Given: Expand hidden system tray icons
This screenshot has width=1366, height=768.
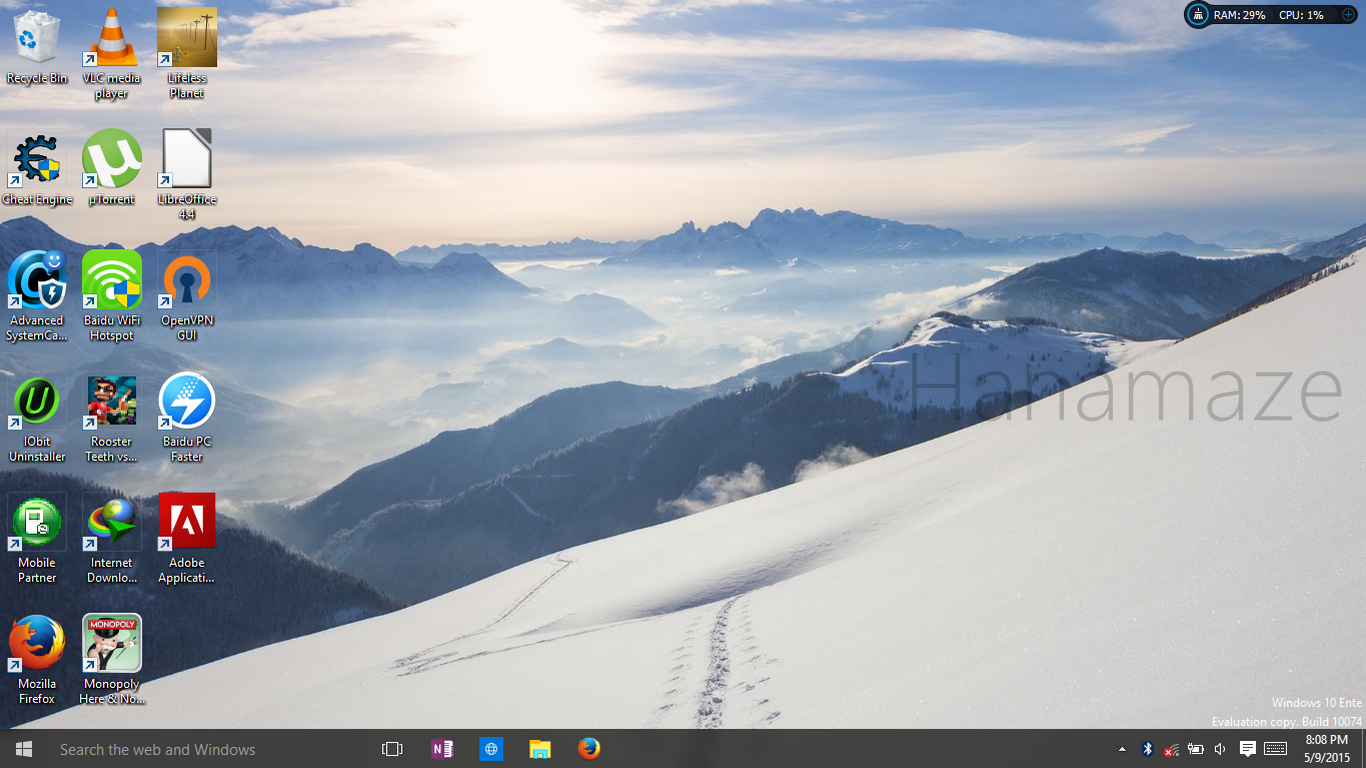Looking at the screenshot, I should pyautogui.click(x=1121, y=748).
